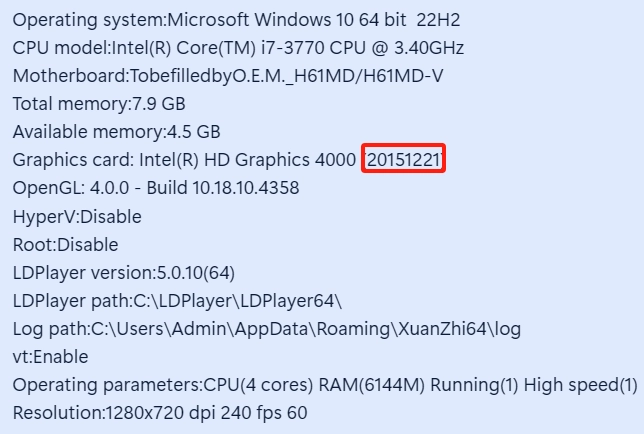Select the LDPlayer version 5.0.10(64) line
This screenshot has width=644, height=434.
click(124, 272)
